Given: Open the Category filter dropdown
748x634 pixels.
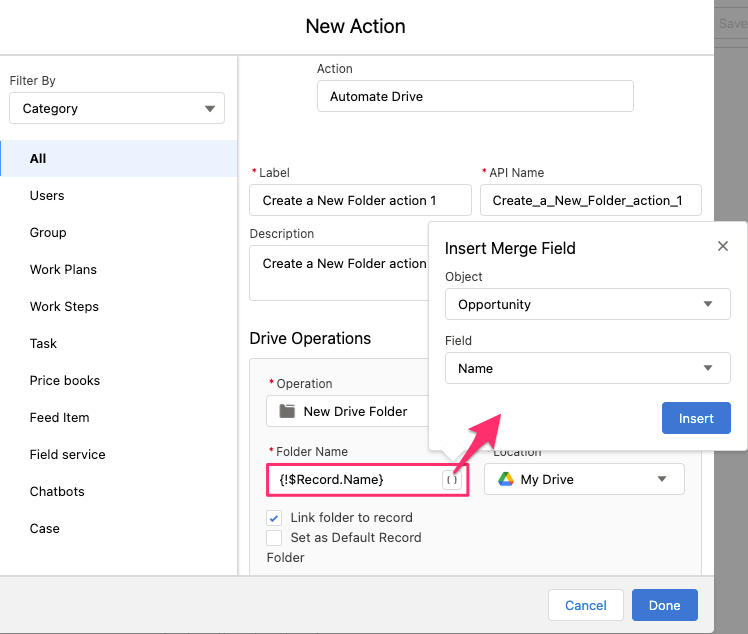Looking at the screenshot, I should tap(117, 108).
